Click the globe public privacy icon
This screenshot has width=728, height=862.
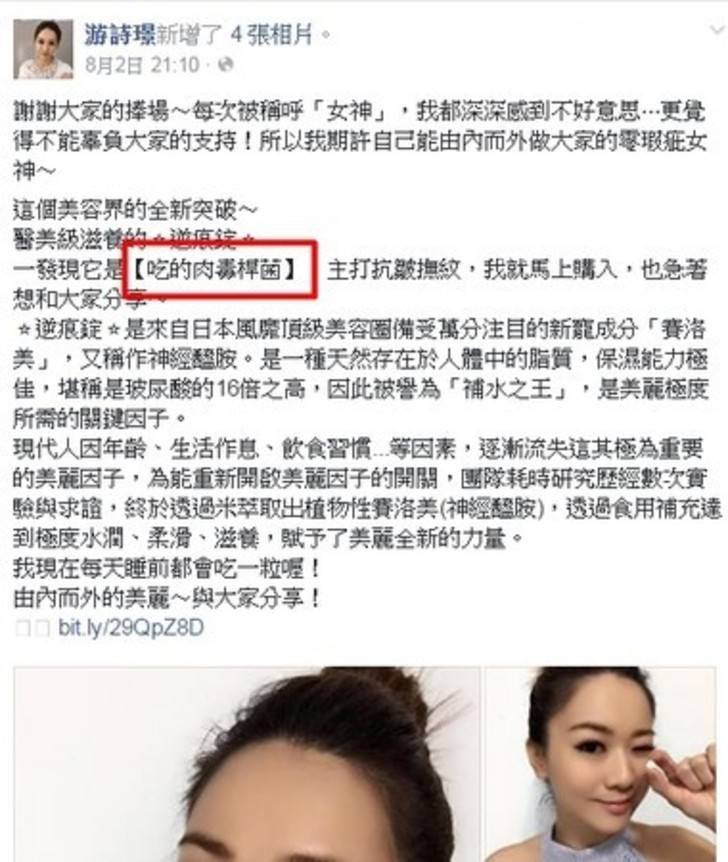pos(225,65)
